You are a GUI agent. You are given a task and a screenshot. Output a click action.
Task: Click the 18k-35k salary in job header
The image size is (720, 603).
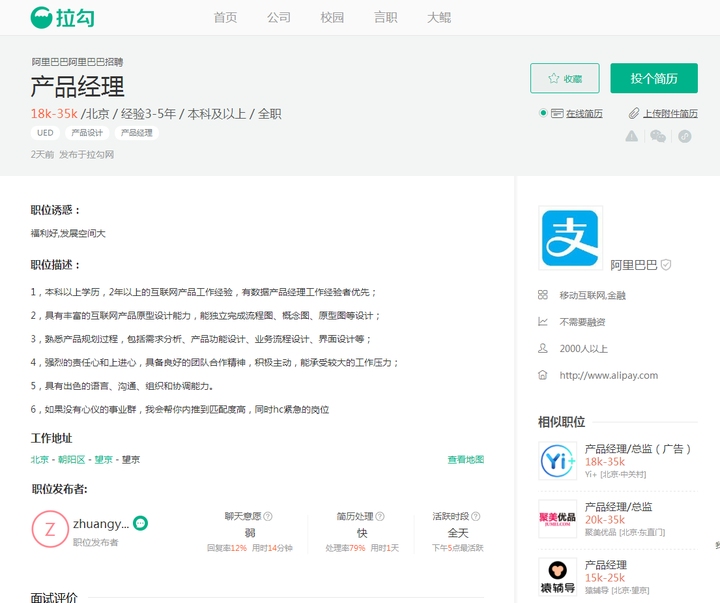pyautogui.click(x=54, y=113)
